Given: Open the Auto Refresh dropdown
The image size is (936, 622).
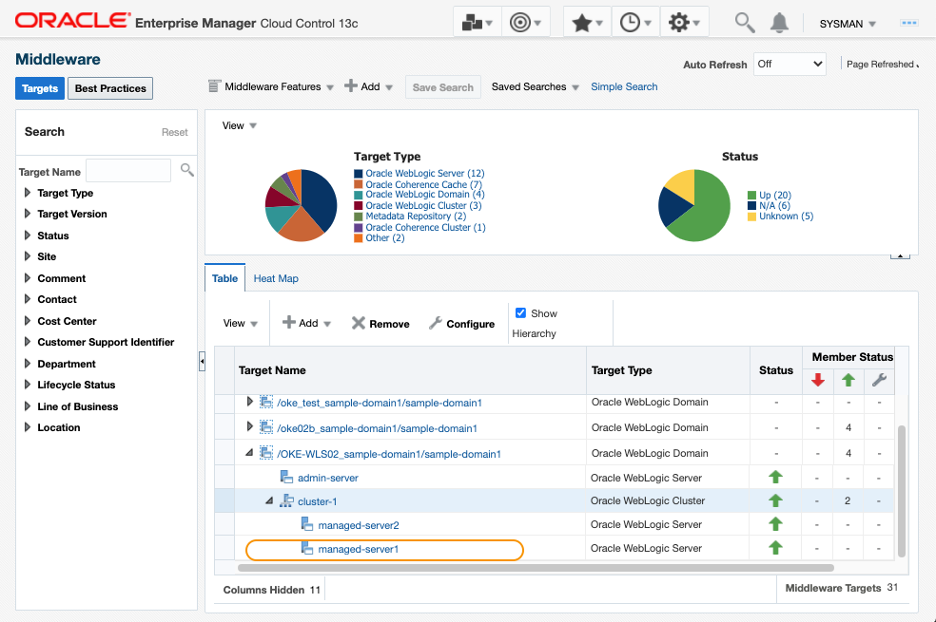Looking at the screenshot, I should [789, 64].
